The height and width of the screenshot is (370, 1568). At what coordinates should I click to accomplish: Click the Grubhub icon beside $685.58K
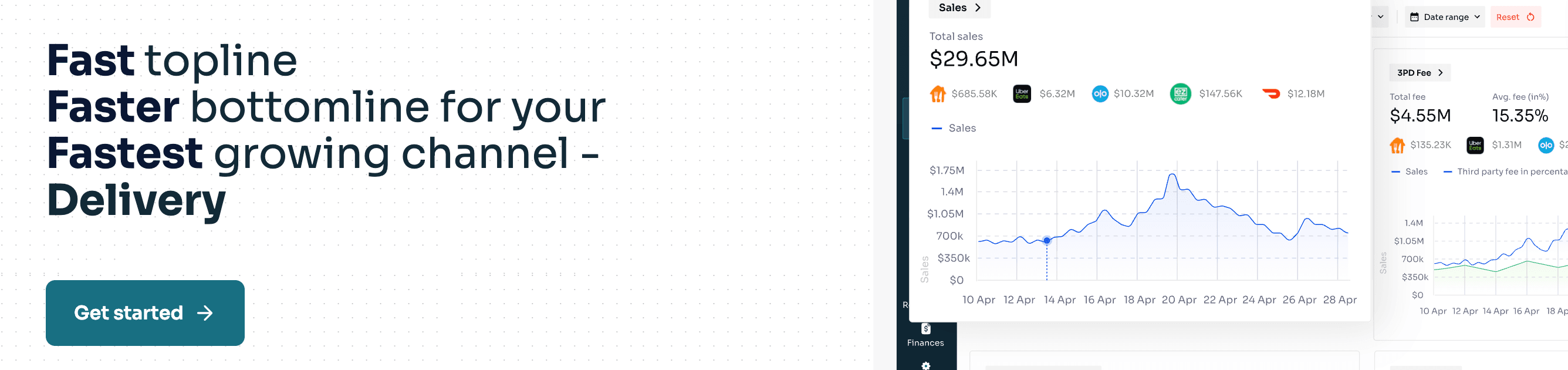[937, 94]
